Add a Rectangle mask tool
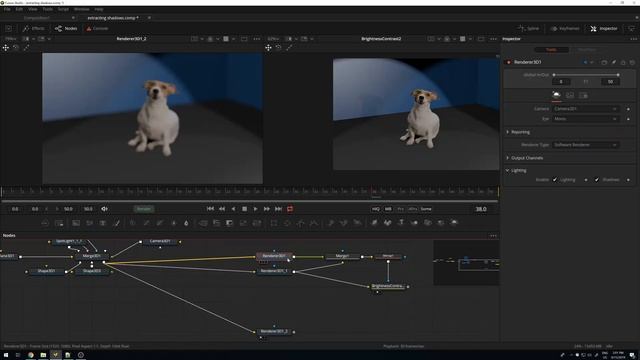Screen dimensions: 640x360 [274, 223]
